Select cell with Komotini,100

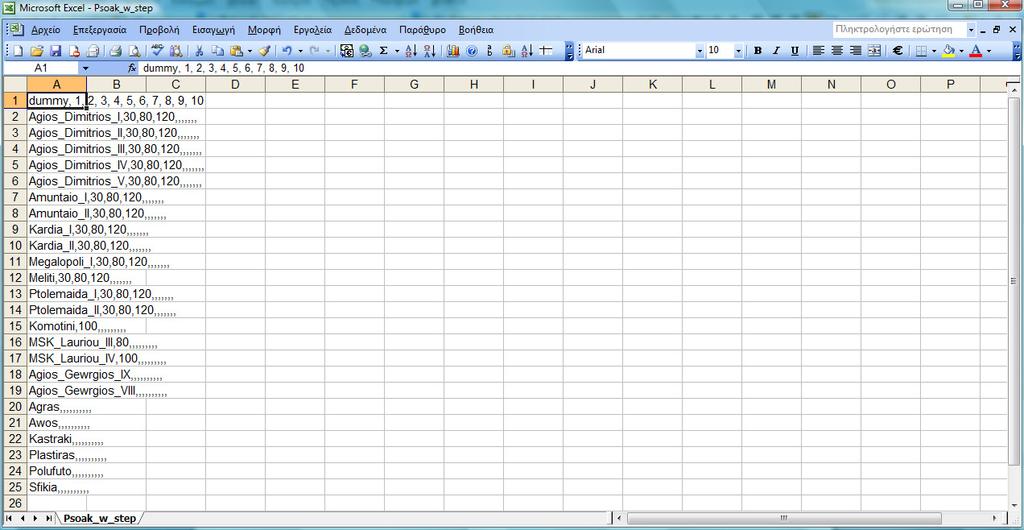point(56,326)
